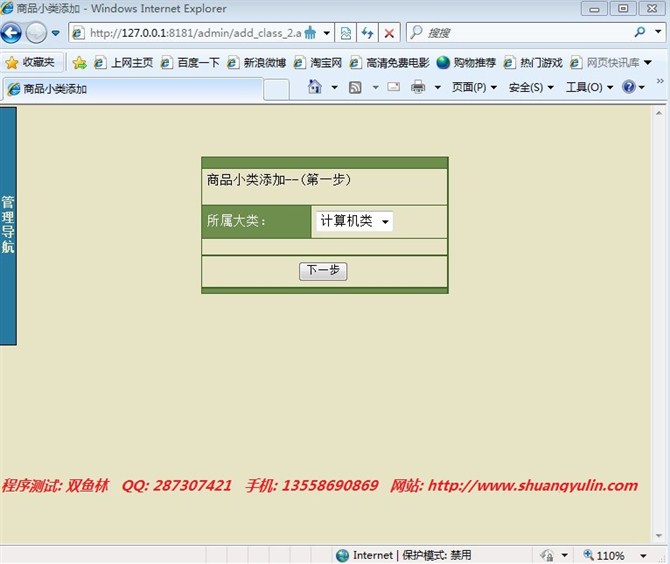Click the status bar security lock icon
This screenshot has width=670, height=564.
[547, 555]
